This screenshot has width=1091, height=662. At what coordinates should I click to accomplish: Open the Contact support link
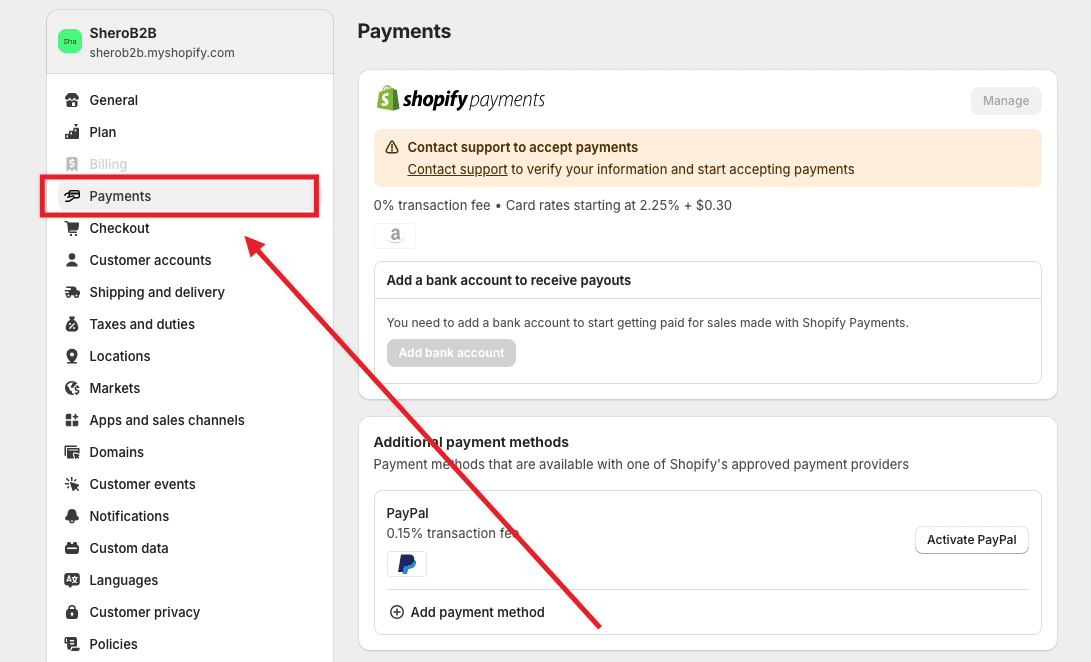click(457, 169)
